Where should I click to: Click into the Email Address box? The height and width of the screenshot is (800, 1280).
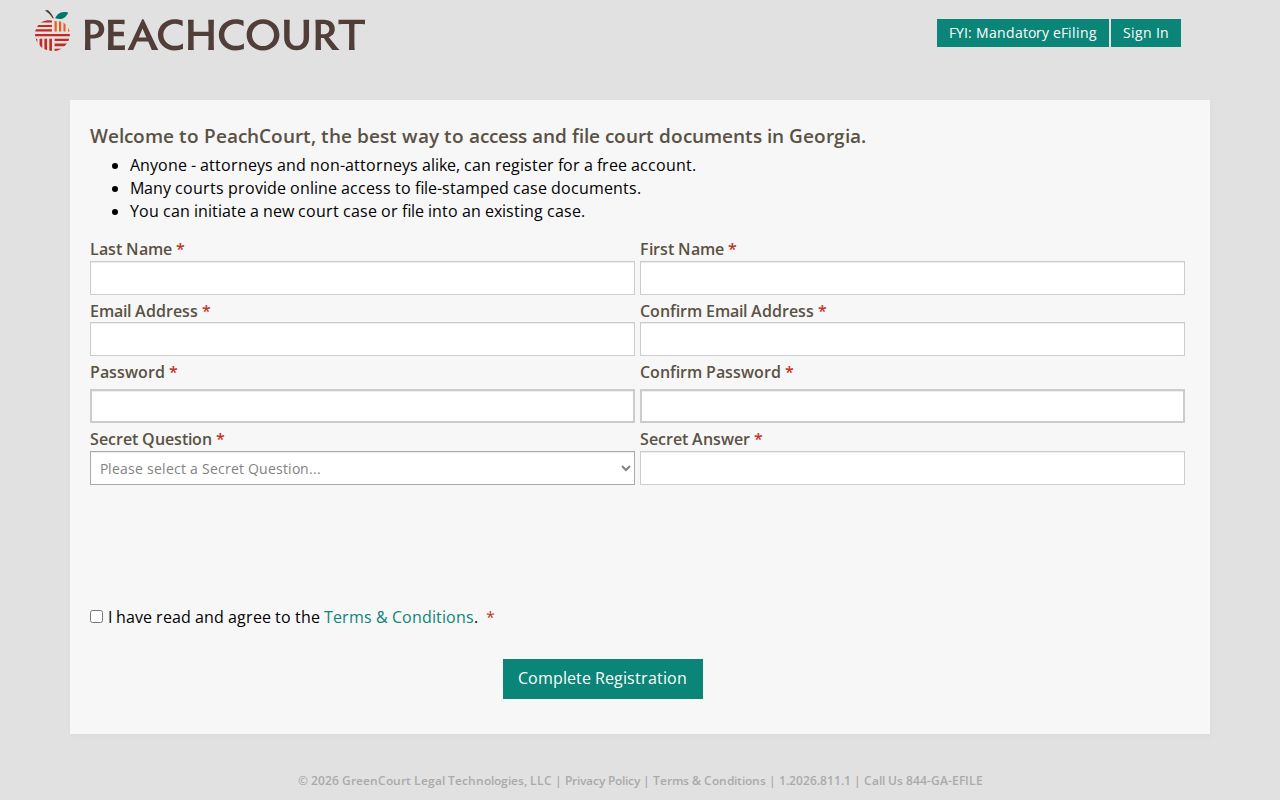(362, 339)
